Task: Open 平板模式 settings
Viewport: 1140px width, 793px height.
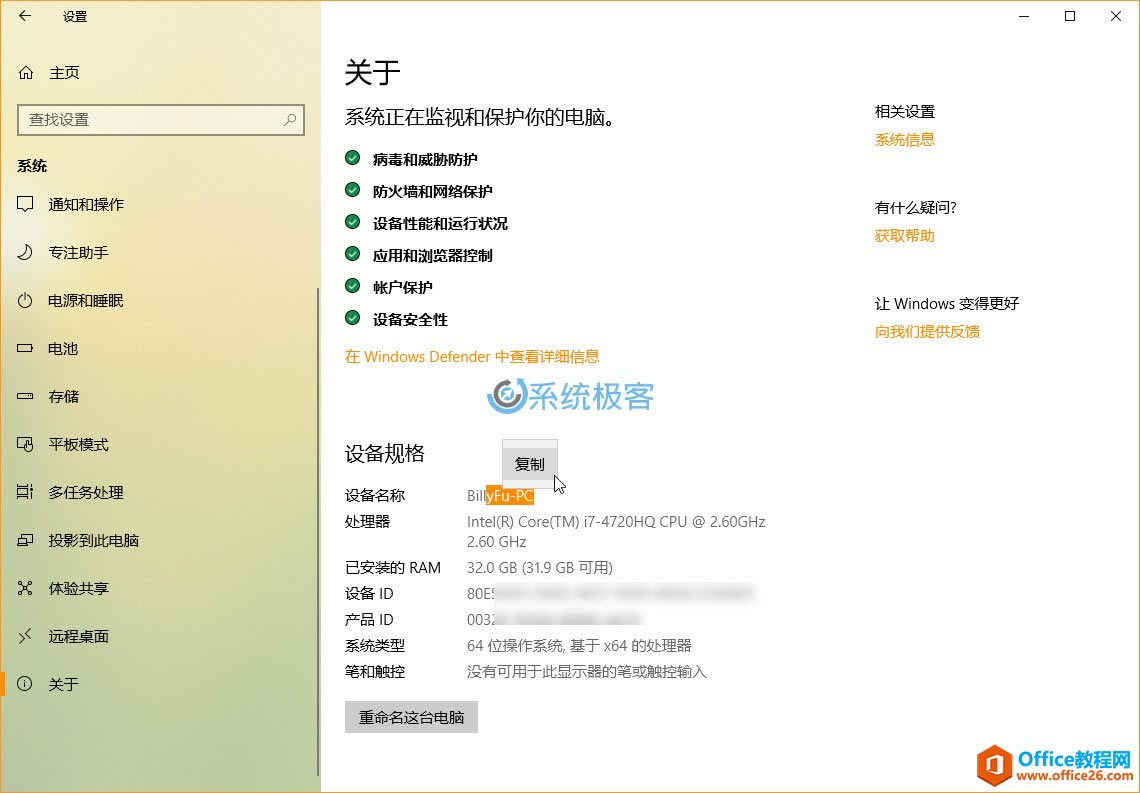Action: pos(159,444)
